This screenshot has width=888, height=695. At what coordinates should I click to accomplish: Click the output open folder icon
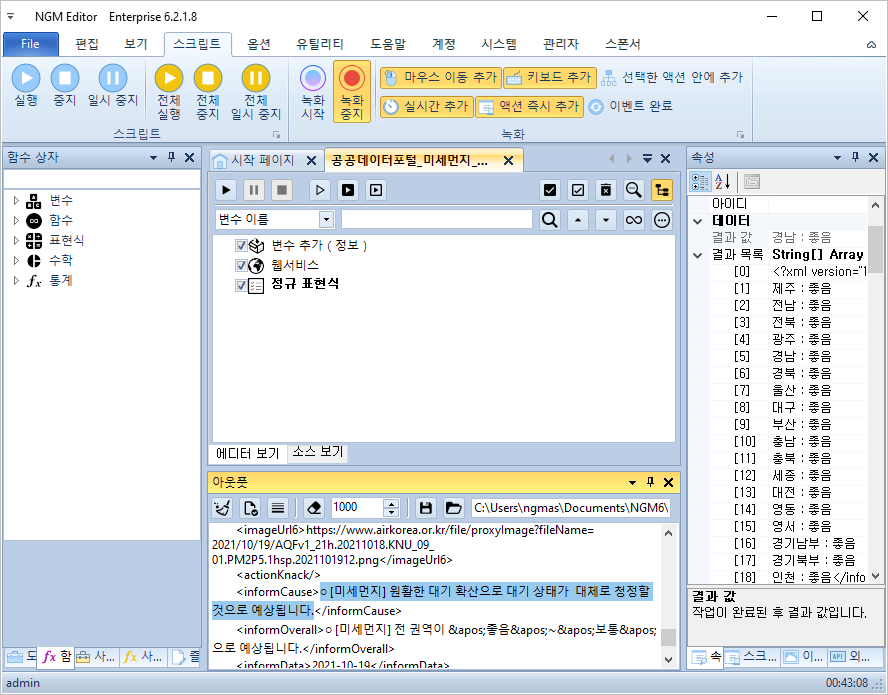(x=454, y=508)
